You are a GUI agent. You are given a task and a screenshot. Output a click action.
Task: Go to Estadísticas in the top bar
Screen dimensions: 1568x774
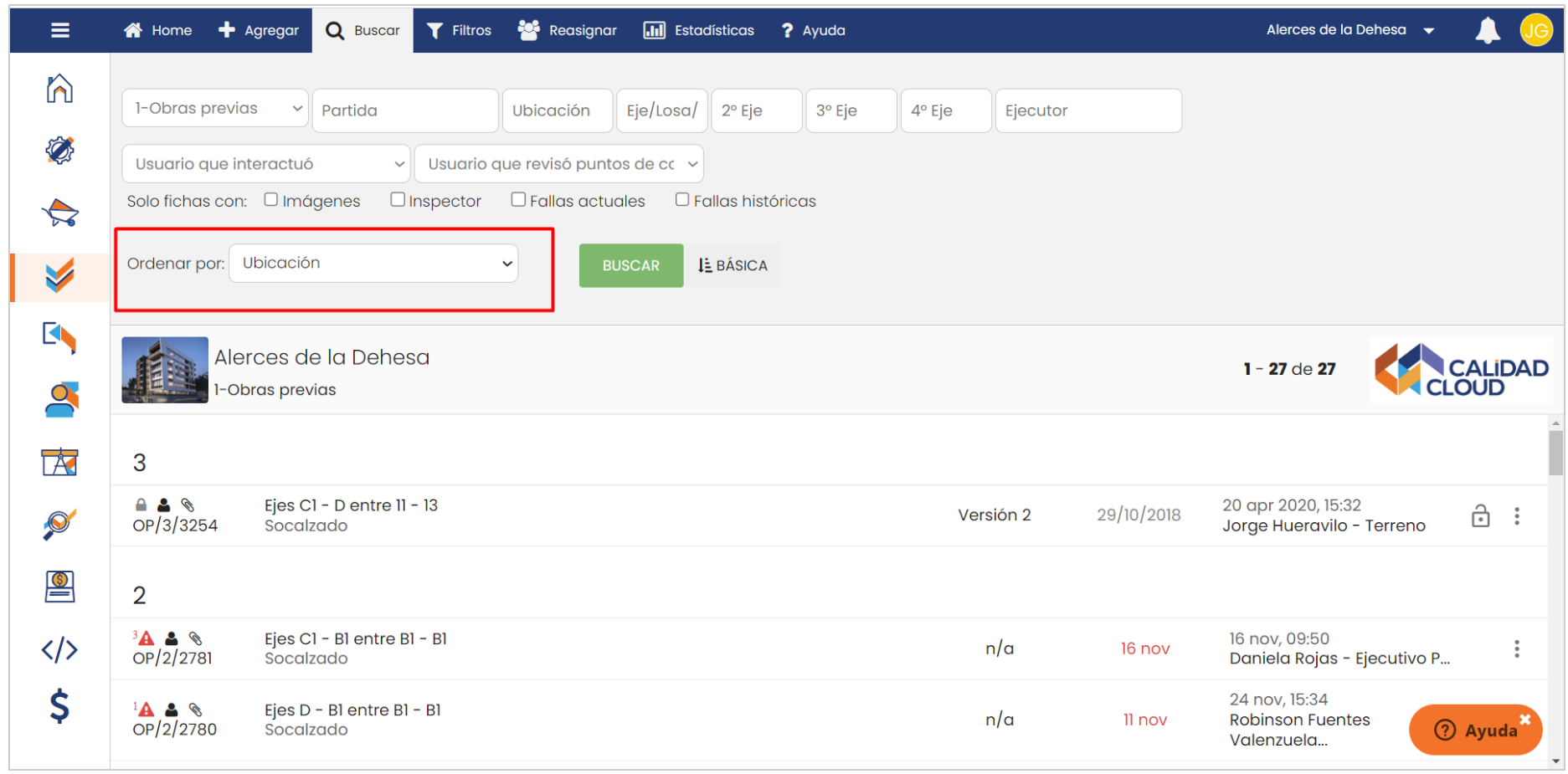pos(699,31)
